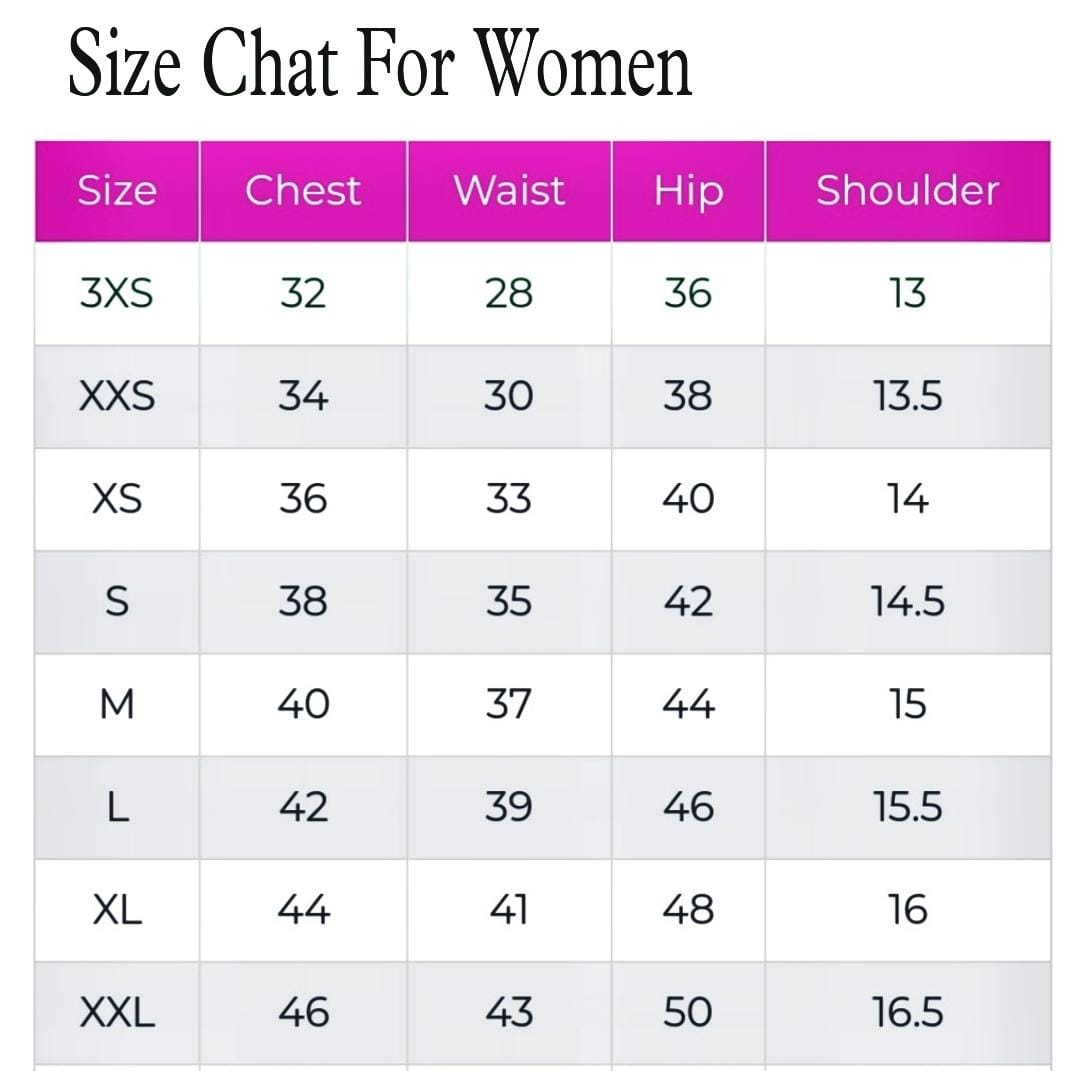This screenshot has height=1071, width=1080.
Task: Click the chest value 40 for size M
Action: click(303, 705)
